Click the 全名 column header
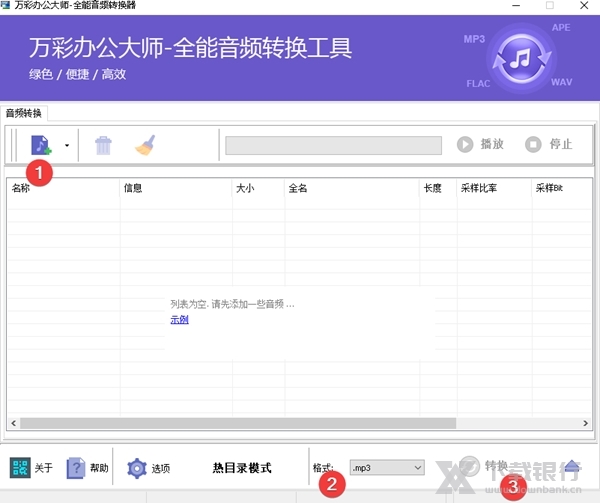This screenshot has height=503, width=600. (x=352, y=188)
